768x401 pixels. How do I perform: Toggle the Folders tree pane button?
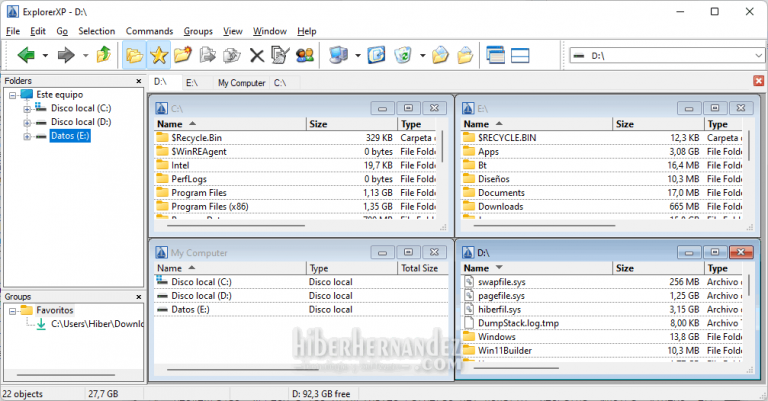point(134,55)
